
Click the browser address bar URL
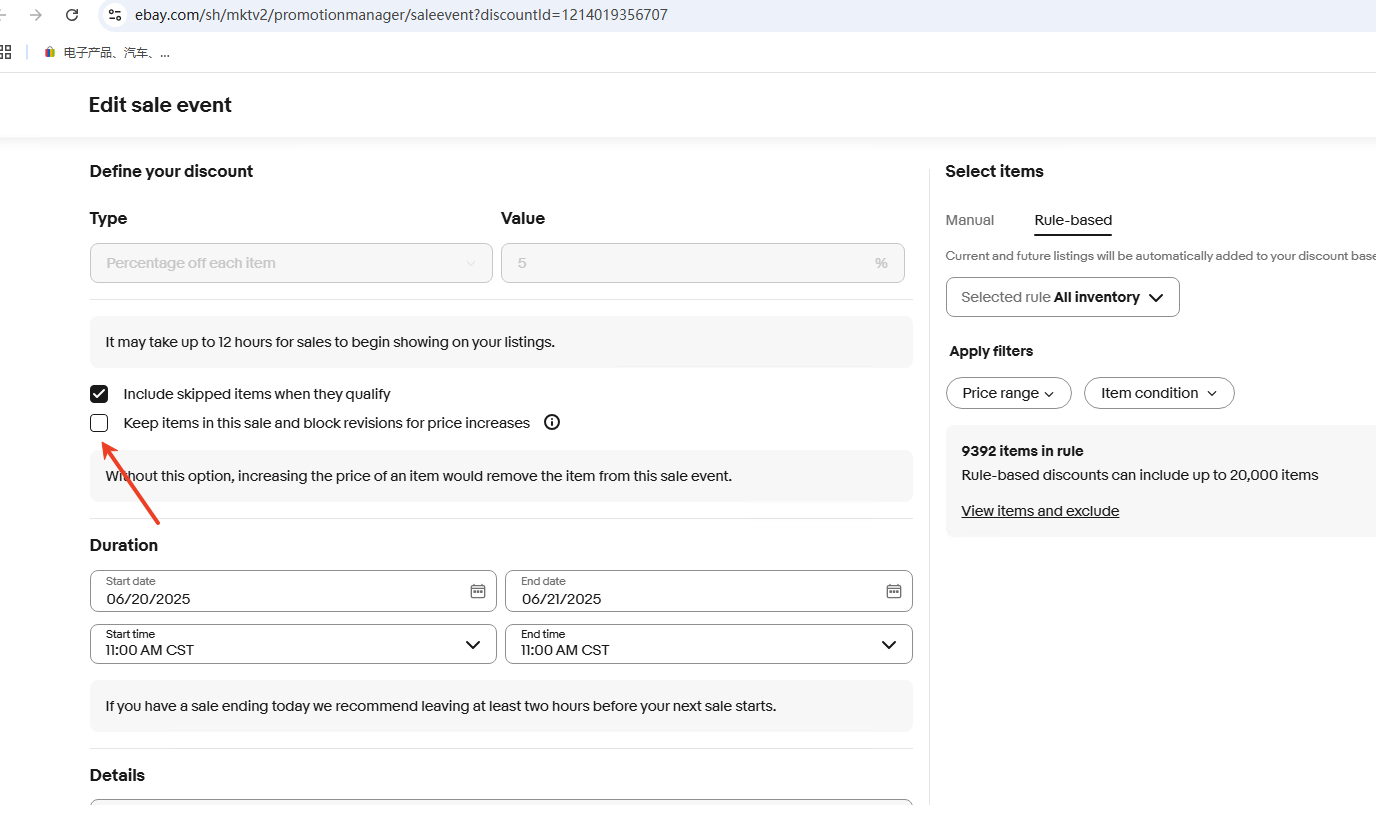[401, 15]
